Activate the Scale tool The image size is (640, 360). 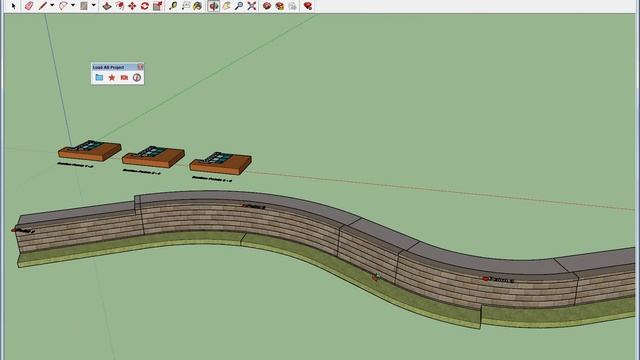click(x=158, y=6)
